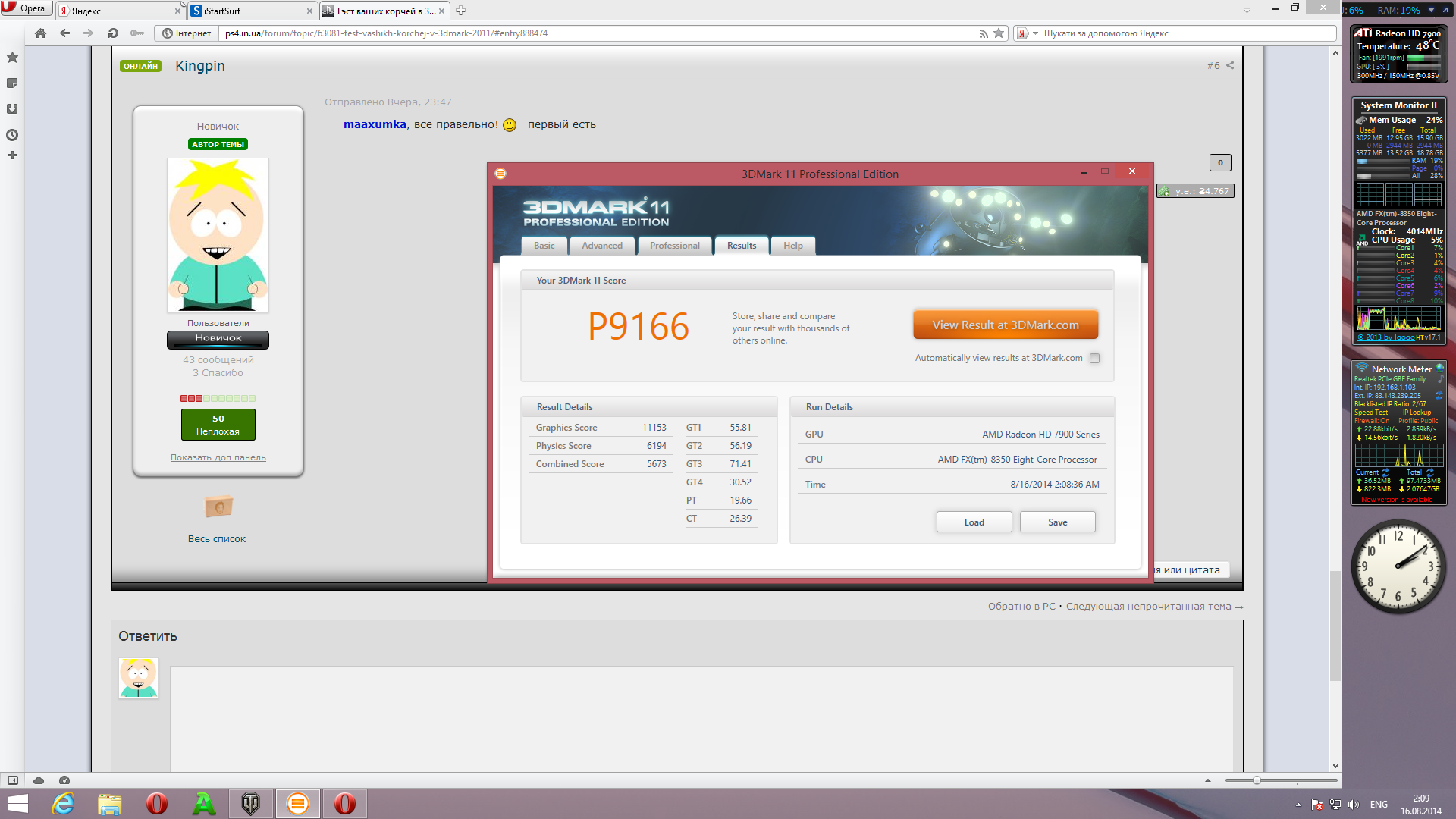Click Обратно в PC link

[1021, 607]
